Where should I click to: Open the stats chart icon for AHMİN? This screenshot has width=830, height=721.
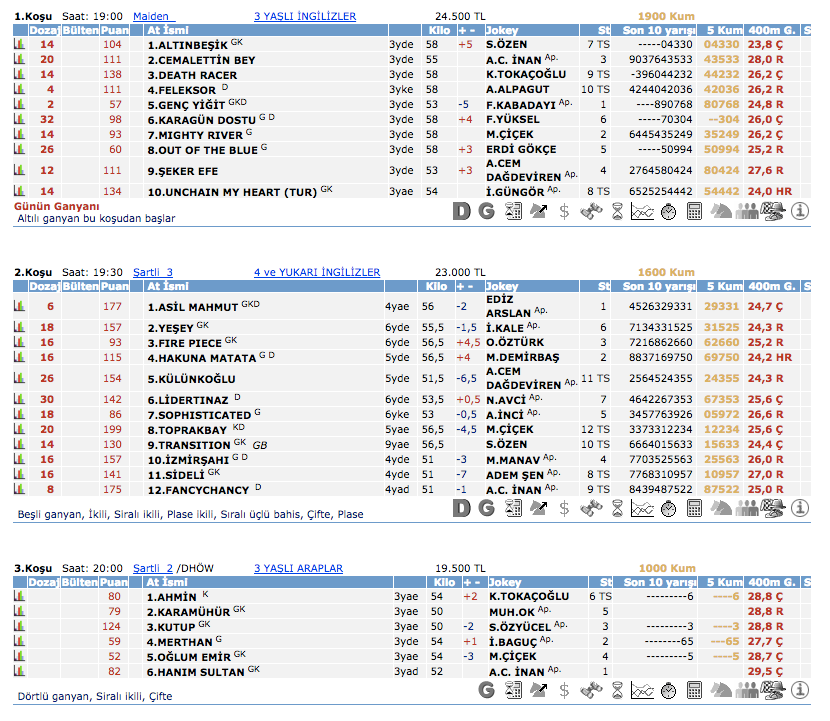[x=19, y=597]
